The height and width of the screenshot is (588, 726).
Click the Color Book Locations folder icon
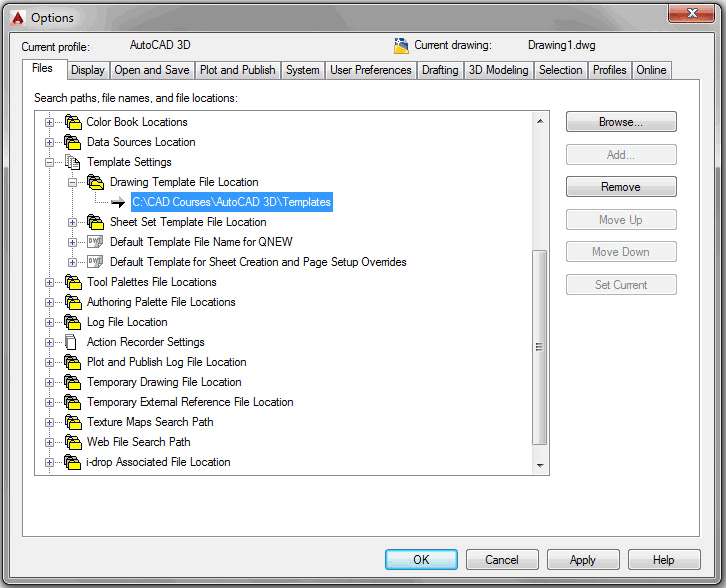click(x=72, y=122)
